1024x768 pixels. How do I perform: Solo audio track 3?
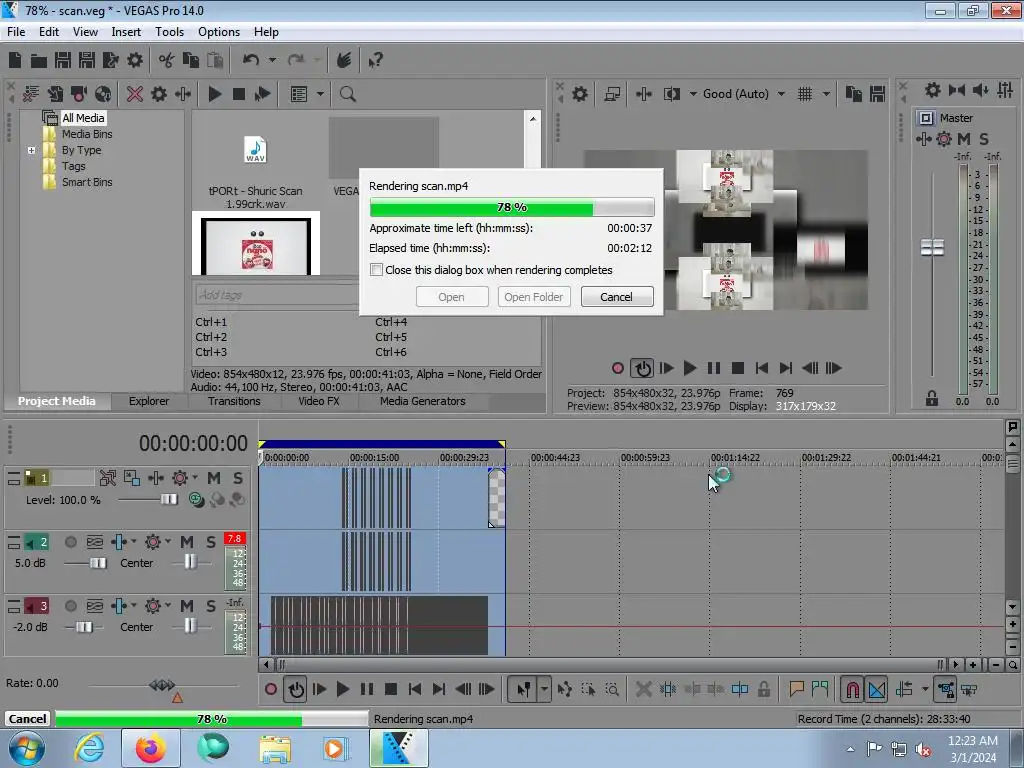pyautogui.click(x=210, y=606)
